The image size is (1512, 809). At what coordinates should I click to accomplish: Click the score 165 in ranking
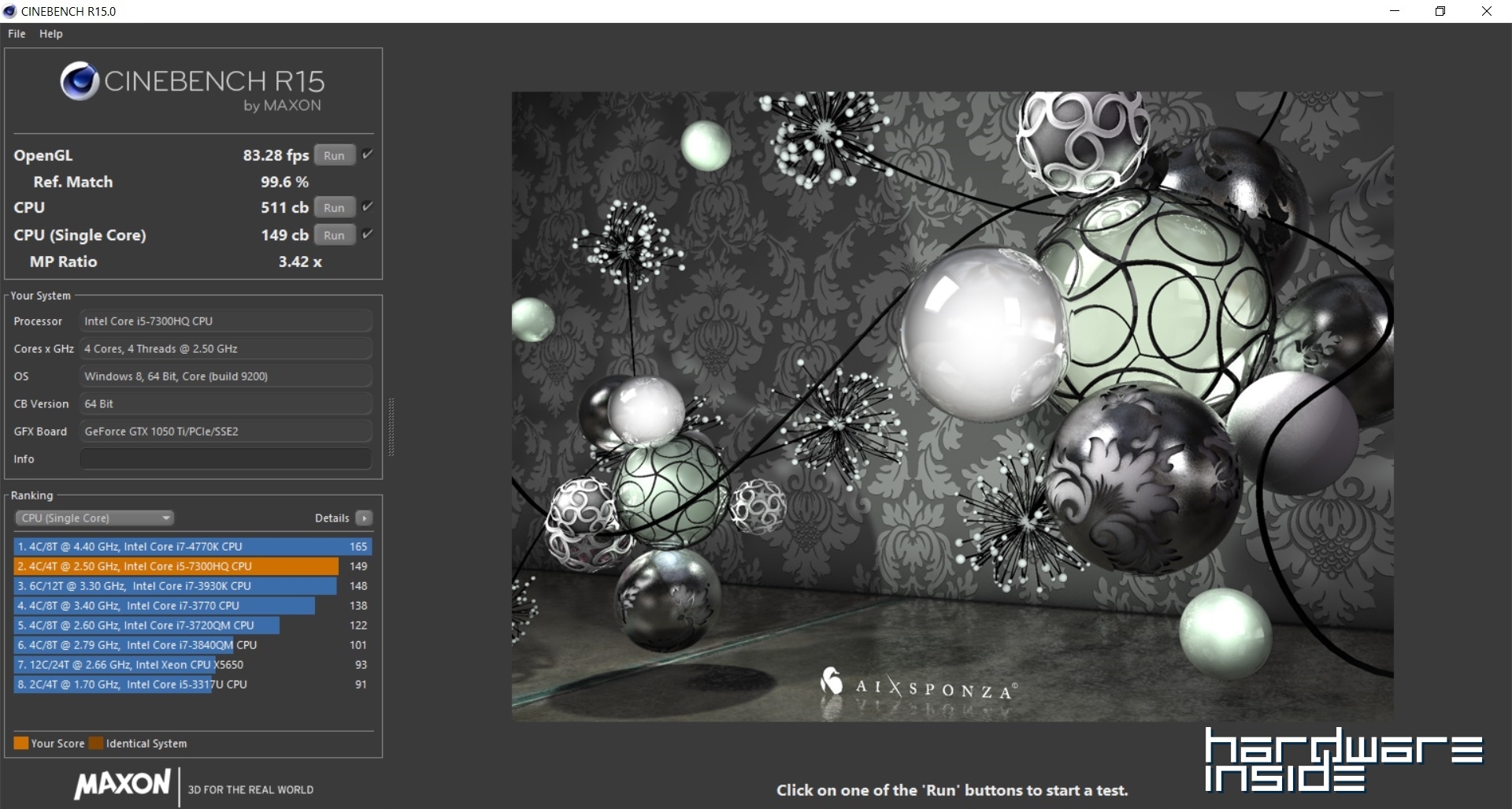click(x=358, y=546)
